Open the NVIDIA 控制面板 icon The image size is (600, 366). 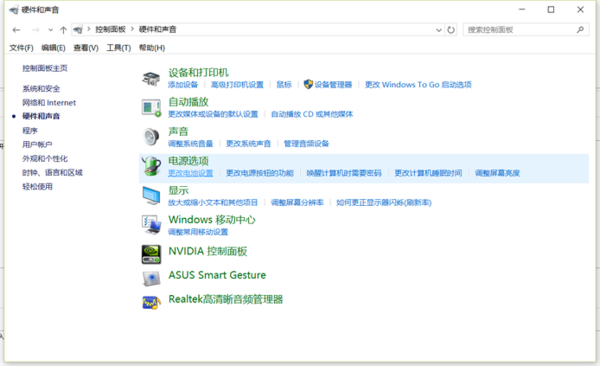tap(151, 255)
